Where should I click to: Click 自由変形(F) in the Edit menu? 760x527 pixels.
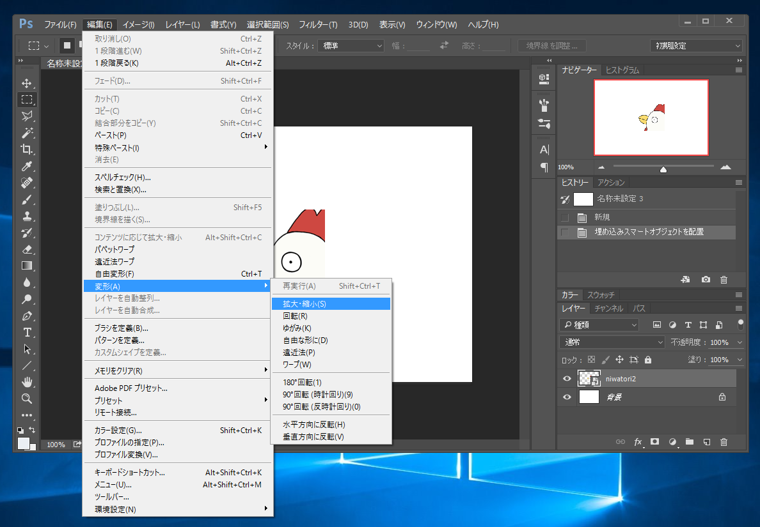(114, 273)
